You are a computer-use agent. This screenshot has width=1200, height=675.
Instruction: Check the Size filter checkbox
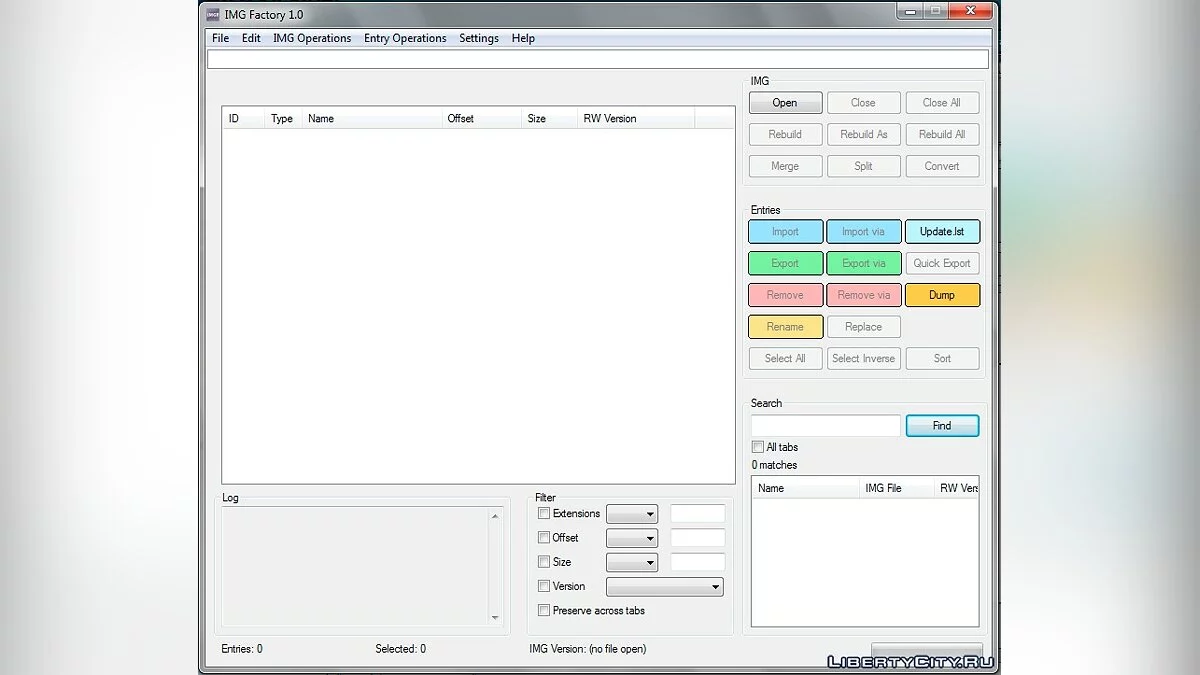(544, 562)
